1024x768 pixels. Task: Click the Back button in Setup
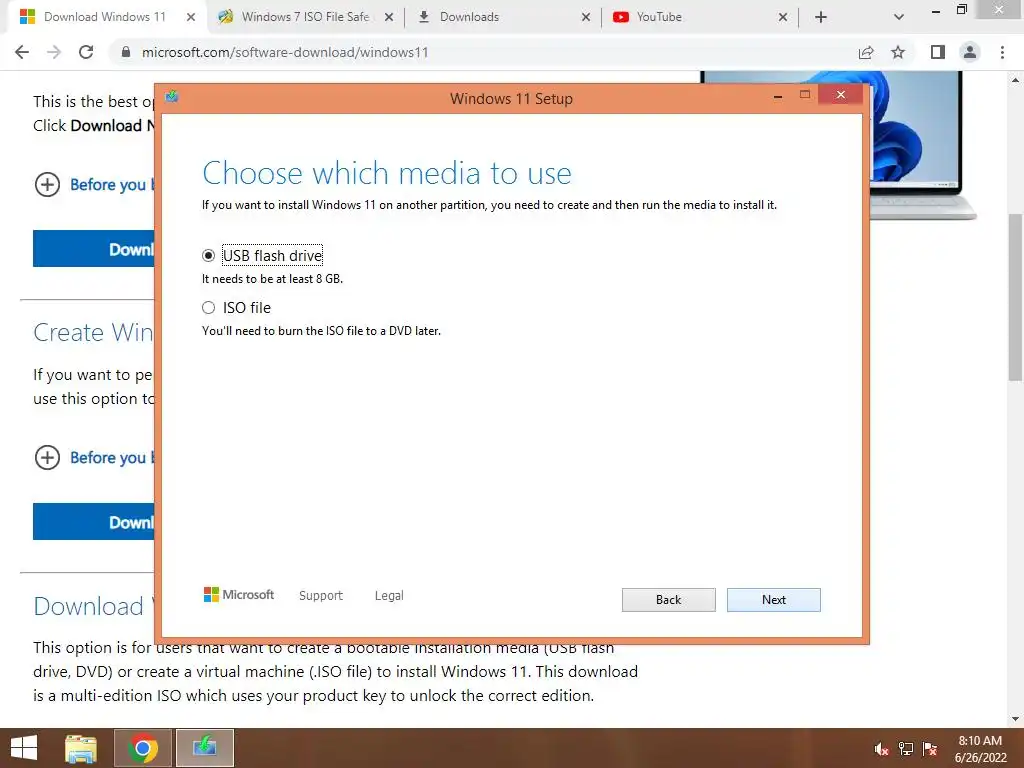coord(668,600)
